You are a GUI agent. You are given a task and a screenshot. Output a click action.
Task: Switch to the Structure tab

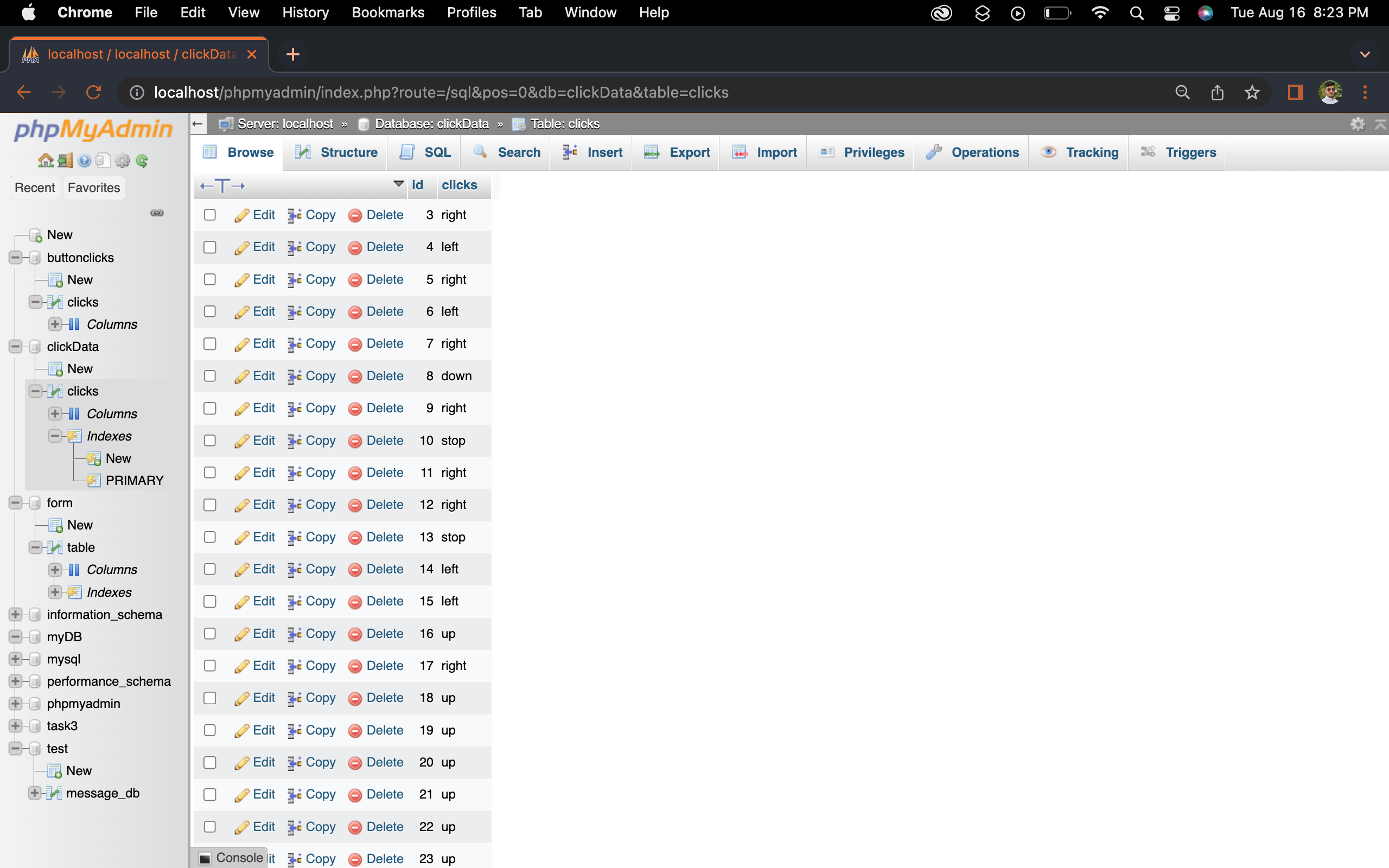[336, 152]
